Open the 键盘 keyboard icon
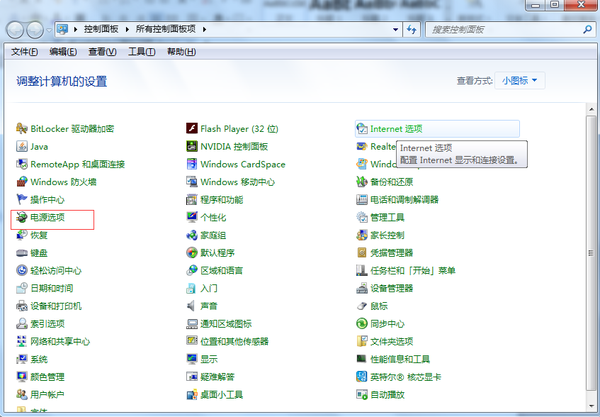 (x=22, y=252)
